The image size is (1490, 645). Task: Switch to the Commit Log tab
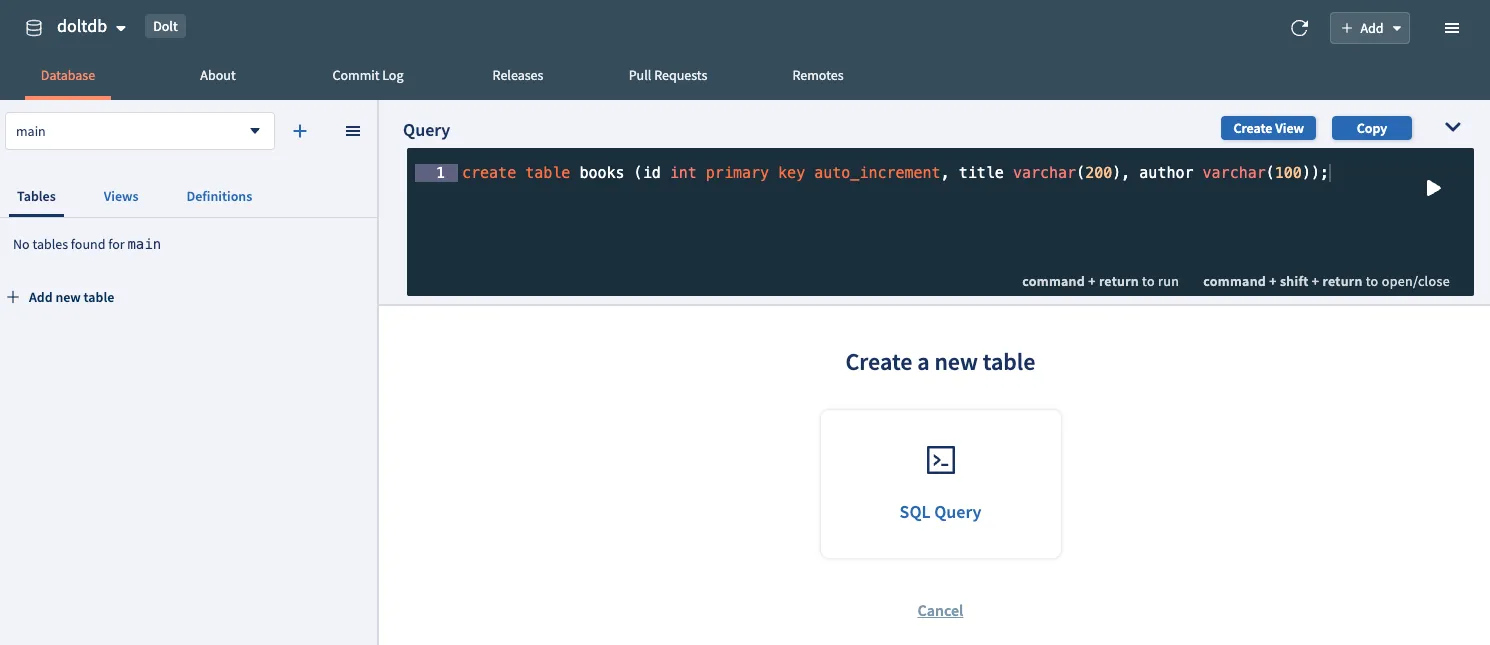[x=367, y=75]
